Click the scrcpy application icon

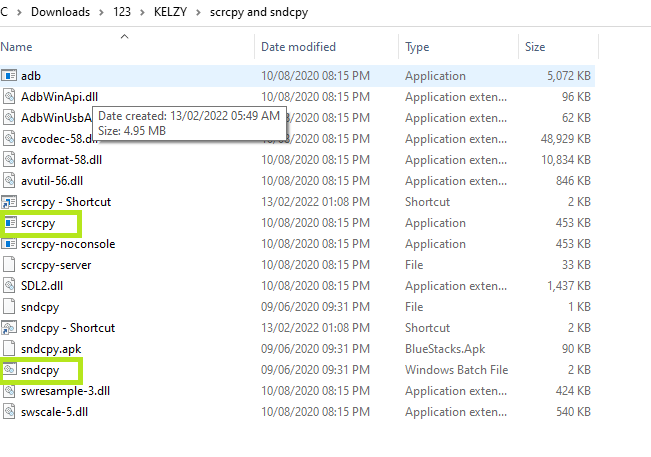click(x=10, y=223)
